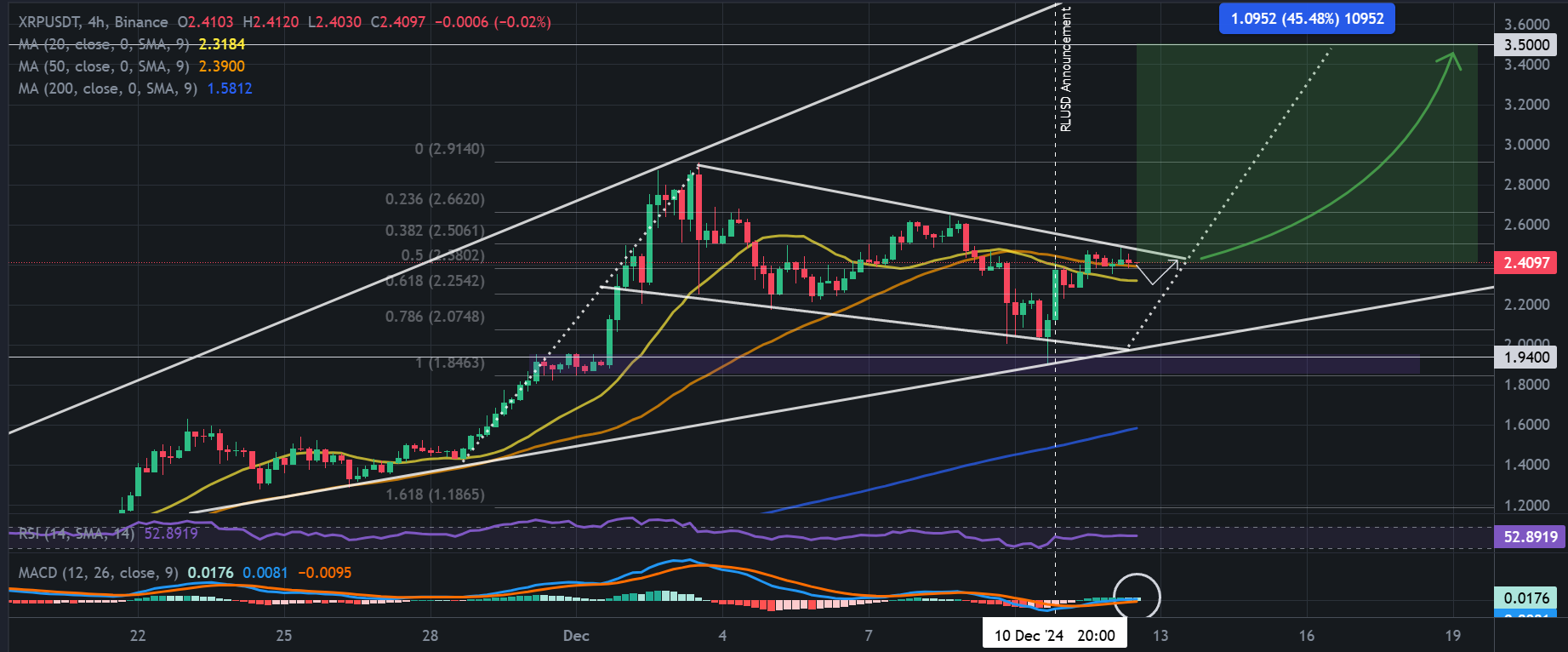
Task: Click the Fib 0.618 (2.2542) level label
Action: point(435,281)
